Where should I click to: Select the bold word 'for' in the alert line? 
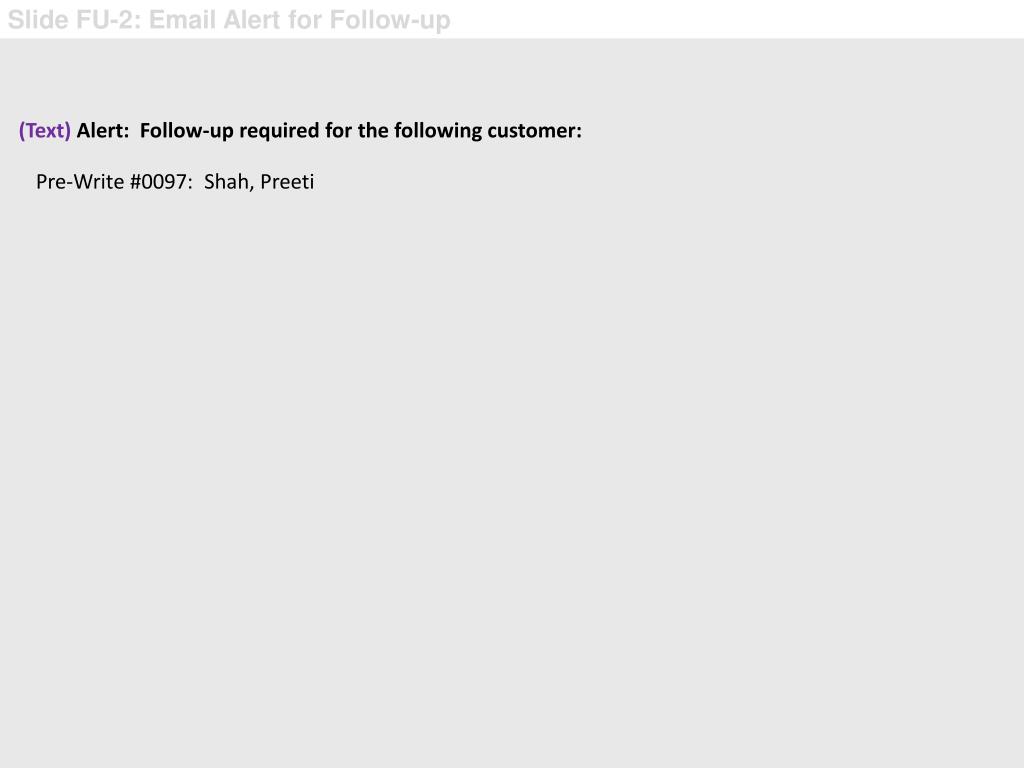coord(338,131)
